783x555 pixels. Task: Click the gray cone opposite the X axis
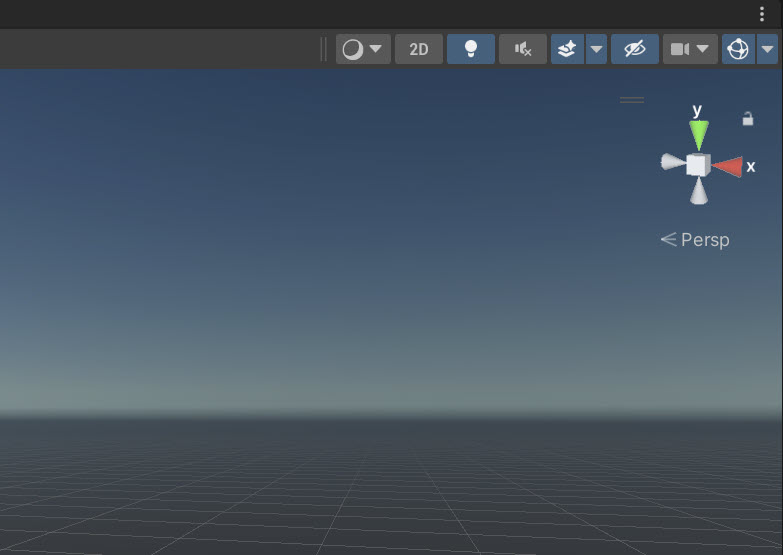(672, 162)
